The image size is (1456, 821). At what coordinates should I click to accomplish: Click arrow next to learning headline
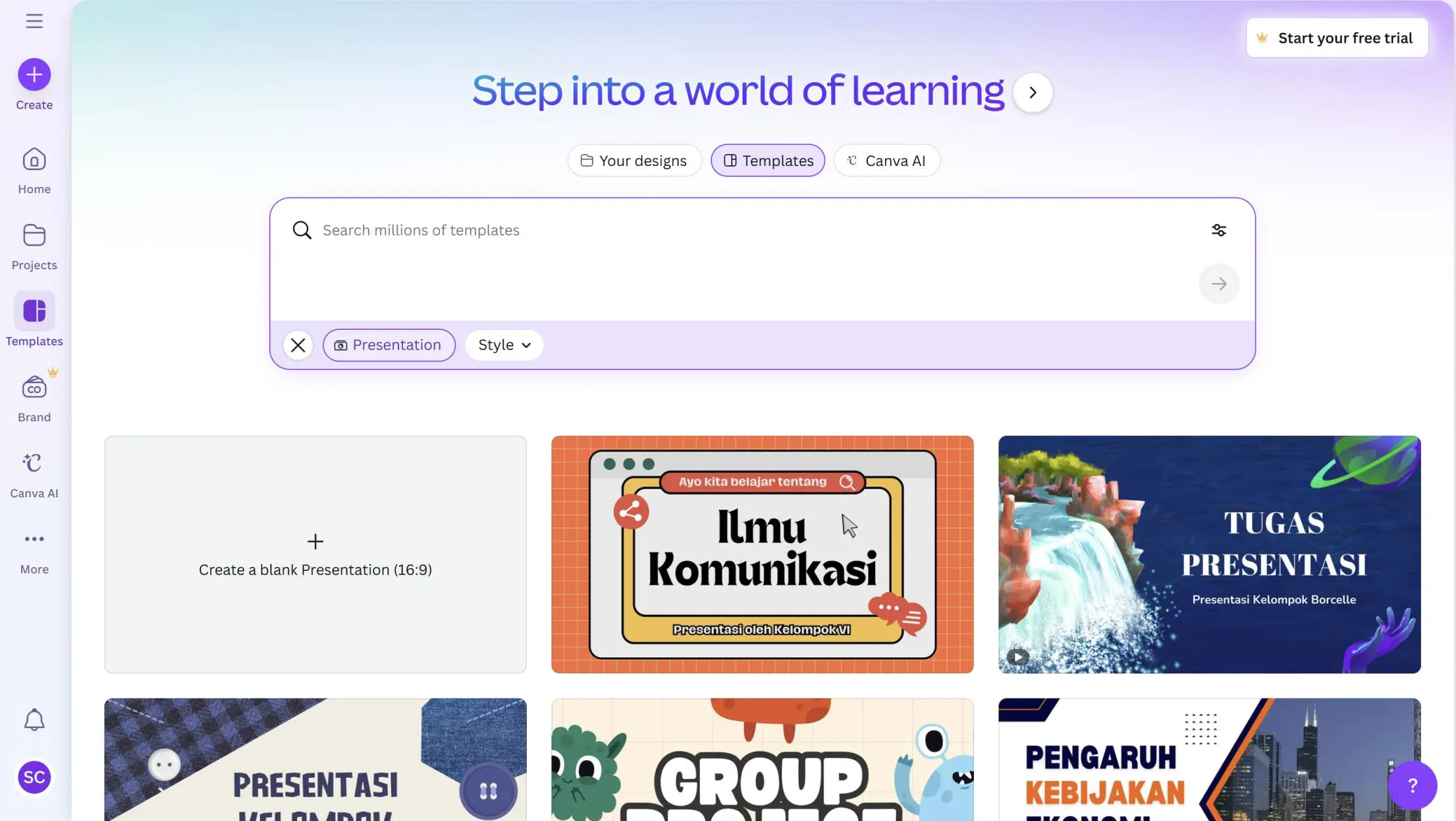1032,93
